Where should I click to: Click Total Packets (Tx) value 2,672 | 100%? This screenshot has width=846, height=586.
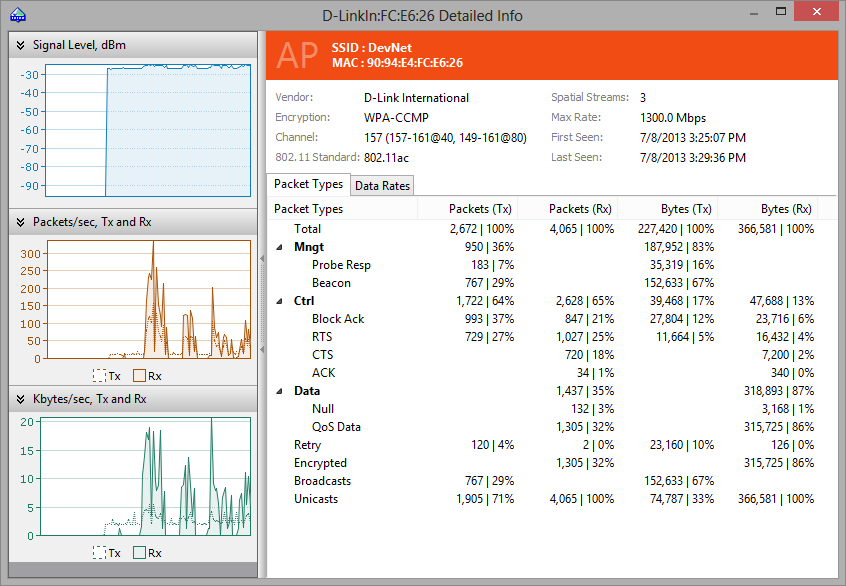[482, 229]
